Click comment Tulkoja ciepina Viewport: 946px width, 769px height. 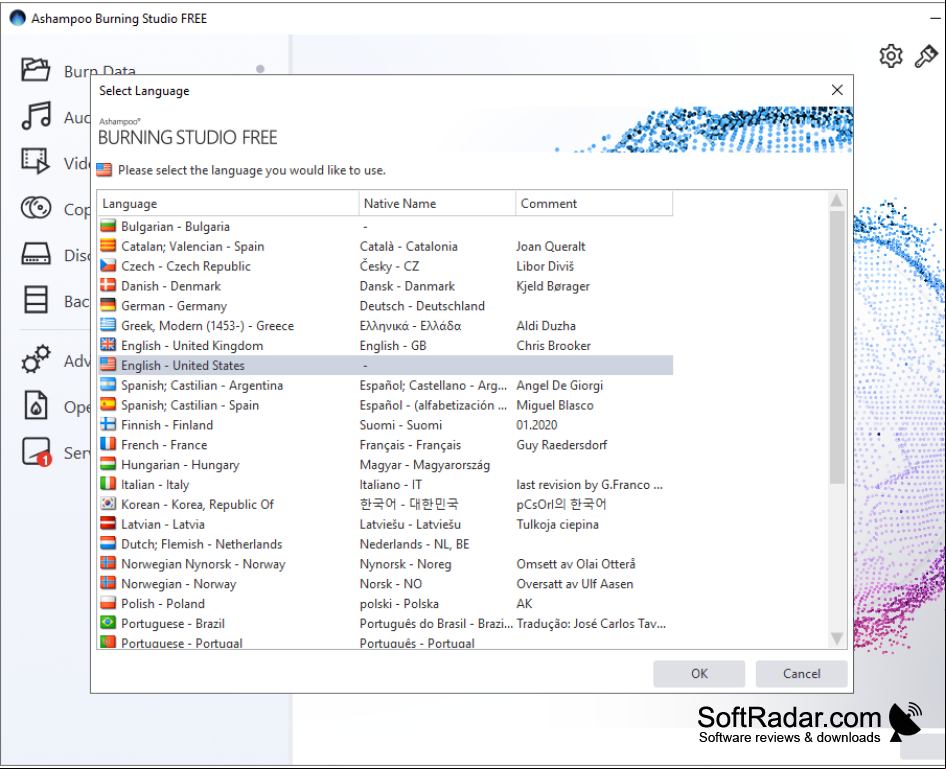557,524
